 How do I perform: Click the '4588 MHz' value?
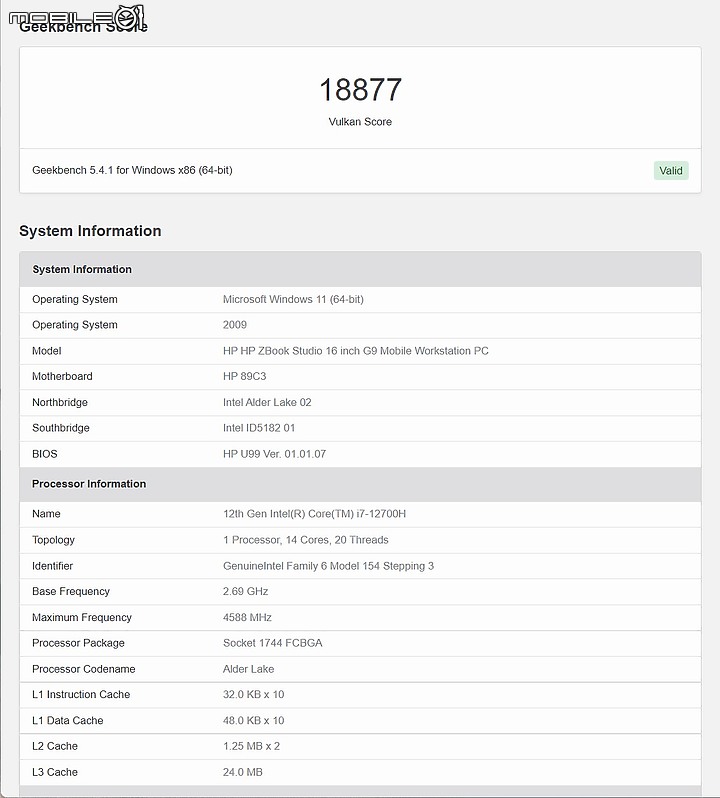(x=247, y=617)
